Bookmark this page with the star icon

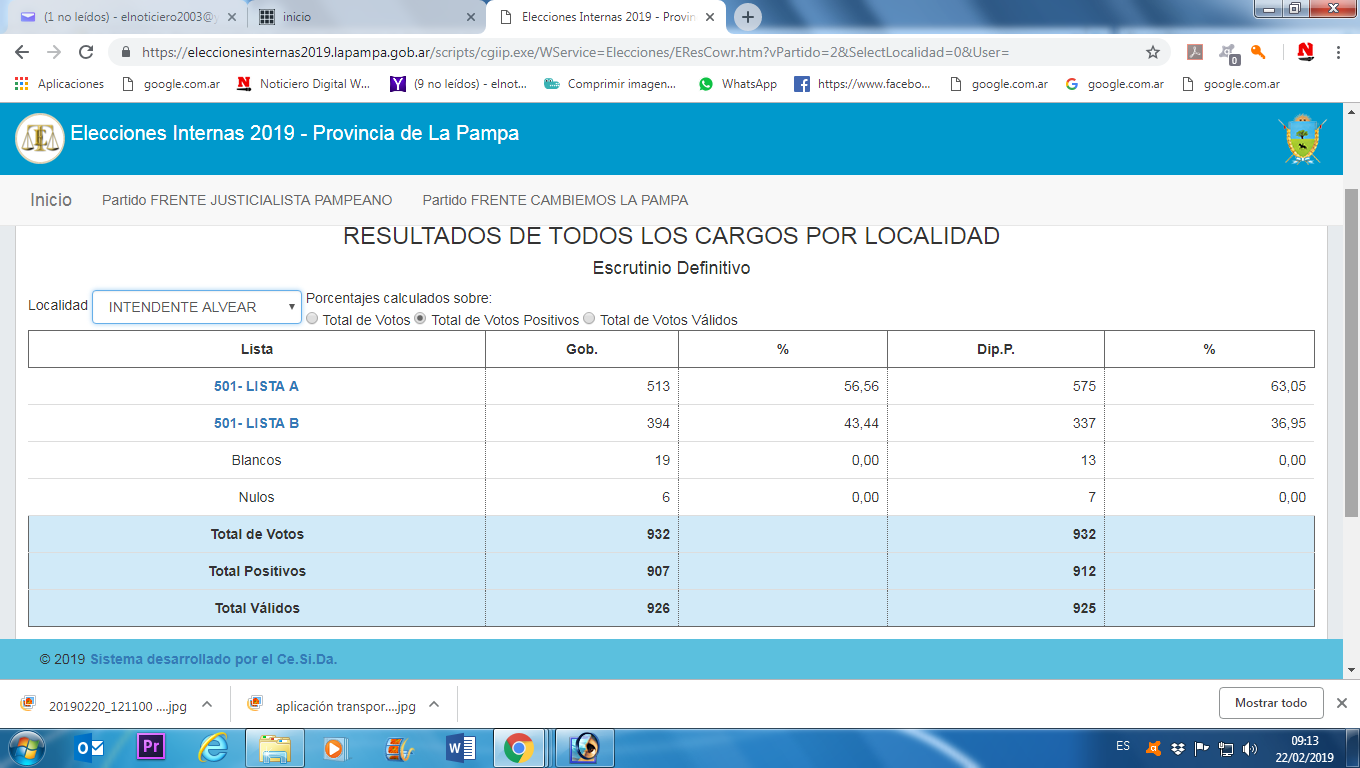pos(1153,52)
